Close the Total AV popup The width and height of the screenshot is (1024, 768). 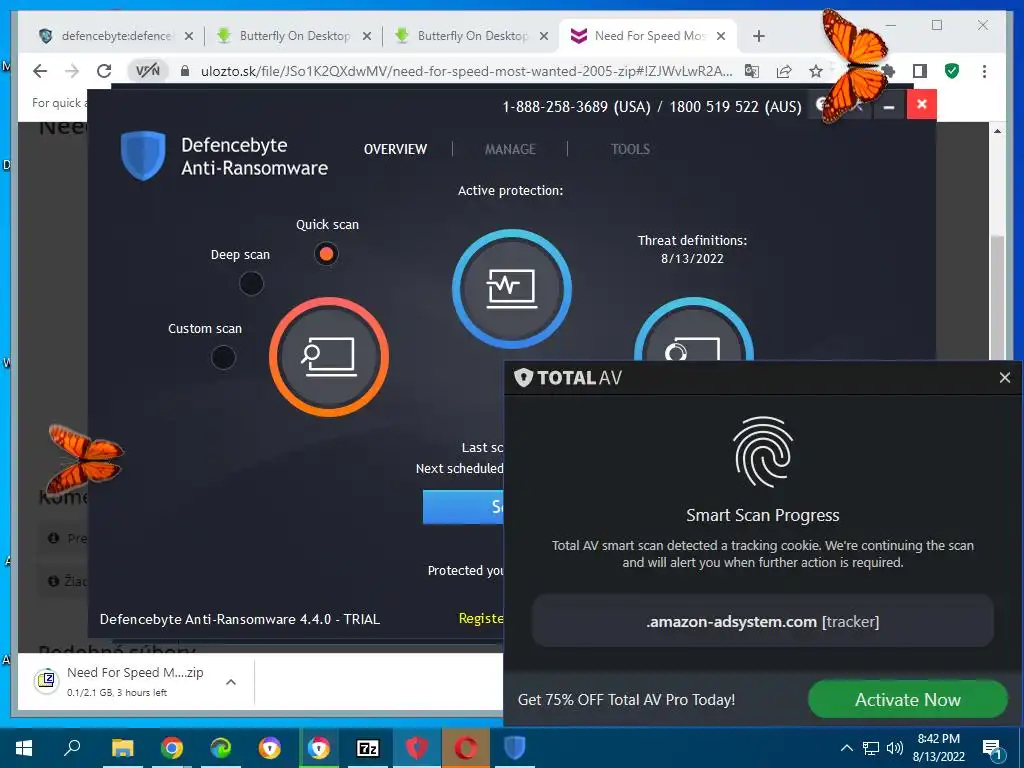[x=1004, y=377]
